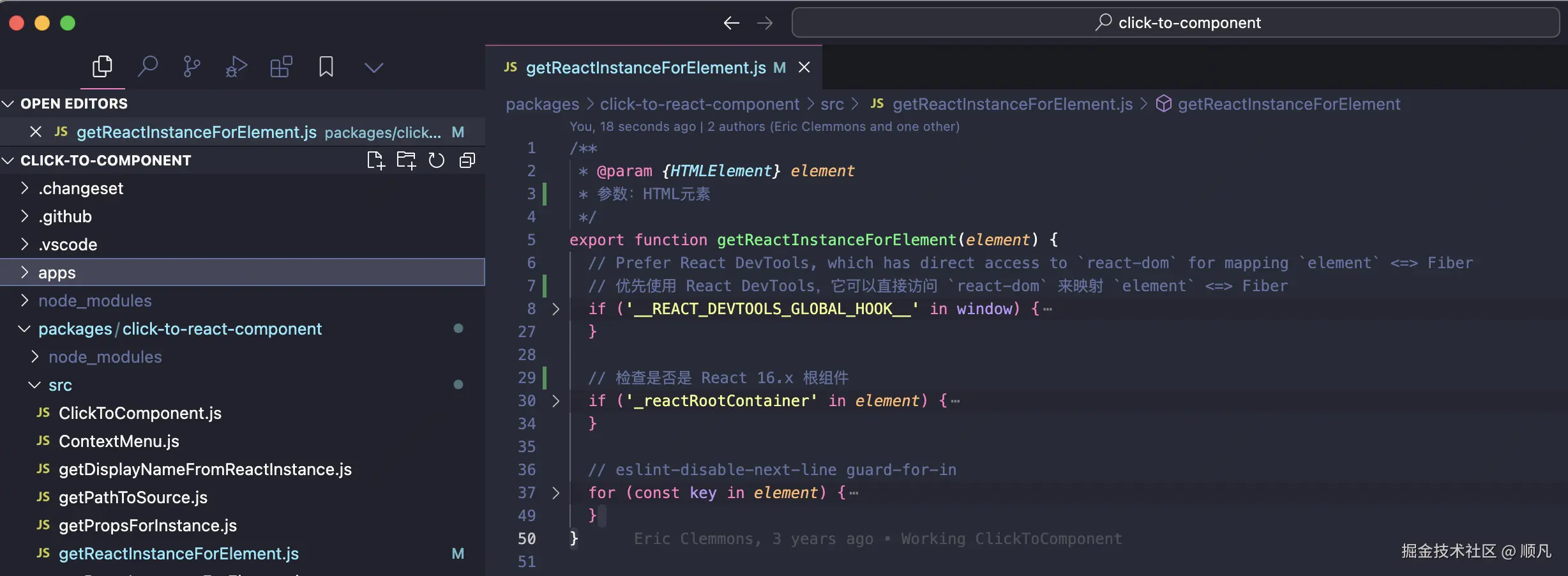The image size is (1568, 576).
Task: Click the git change marker at line 29
Action: click(x=545, y=378)
